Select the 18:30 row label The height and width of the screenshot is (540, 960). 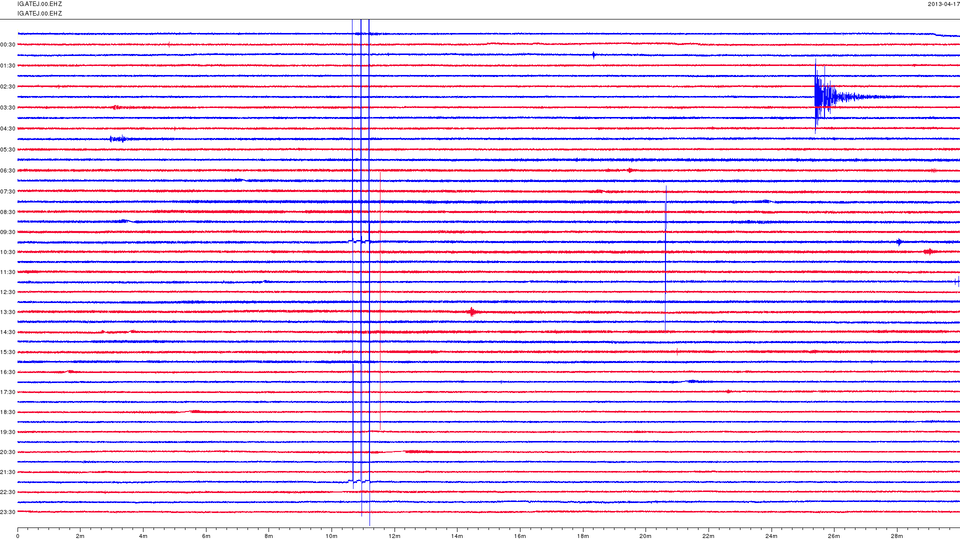click(8, 413)
